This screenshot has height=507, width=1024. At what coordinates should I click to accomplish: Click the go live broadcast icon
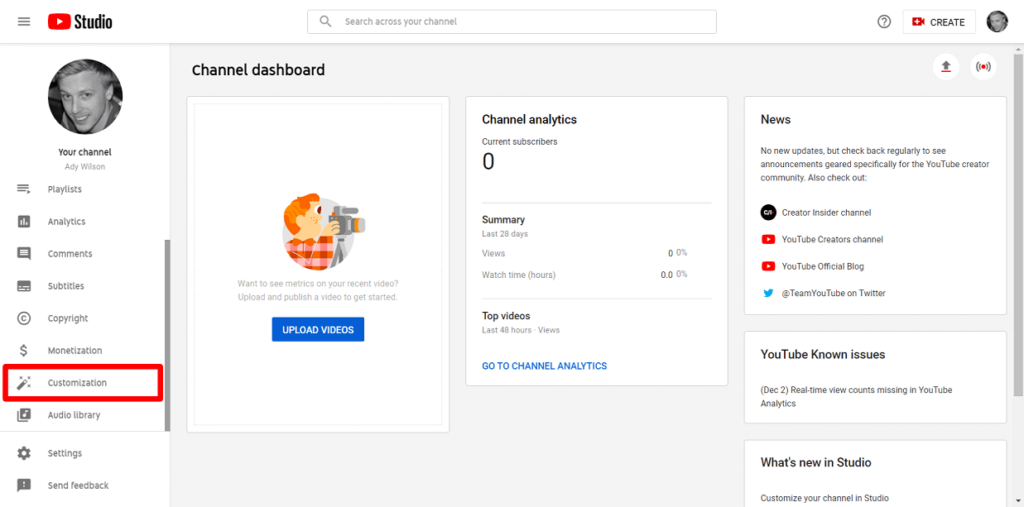point(983,67)
